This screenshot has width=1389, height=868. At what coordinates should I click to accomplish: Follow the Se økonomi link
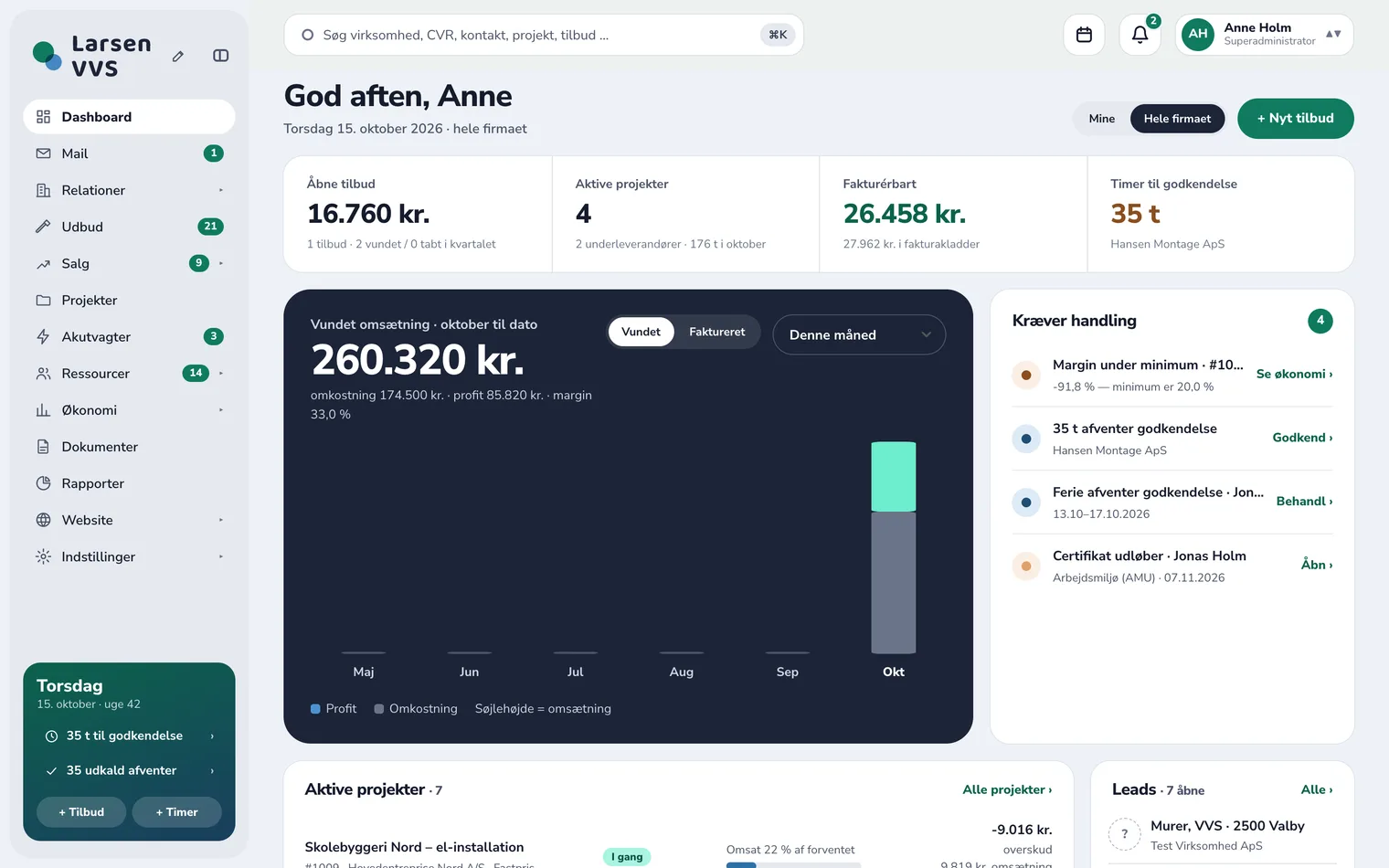click(x=1294, y=375)
